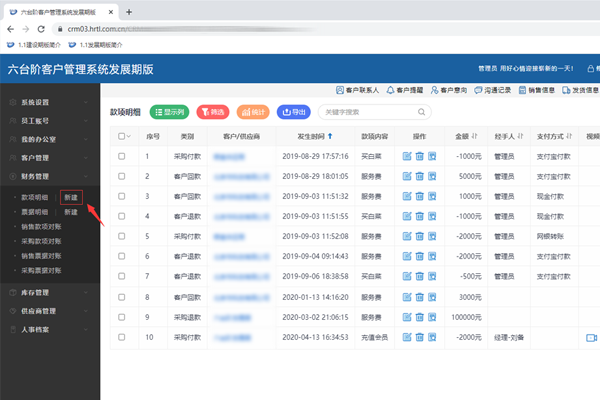Delete the row 3 record

[419, 196]
